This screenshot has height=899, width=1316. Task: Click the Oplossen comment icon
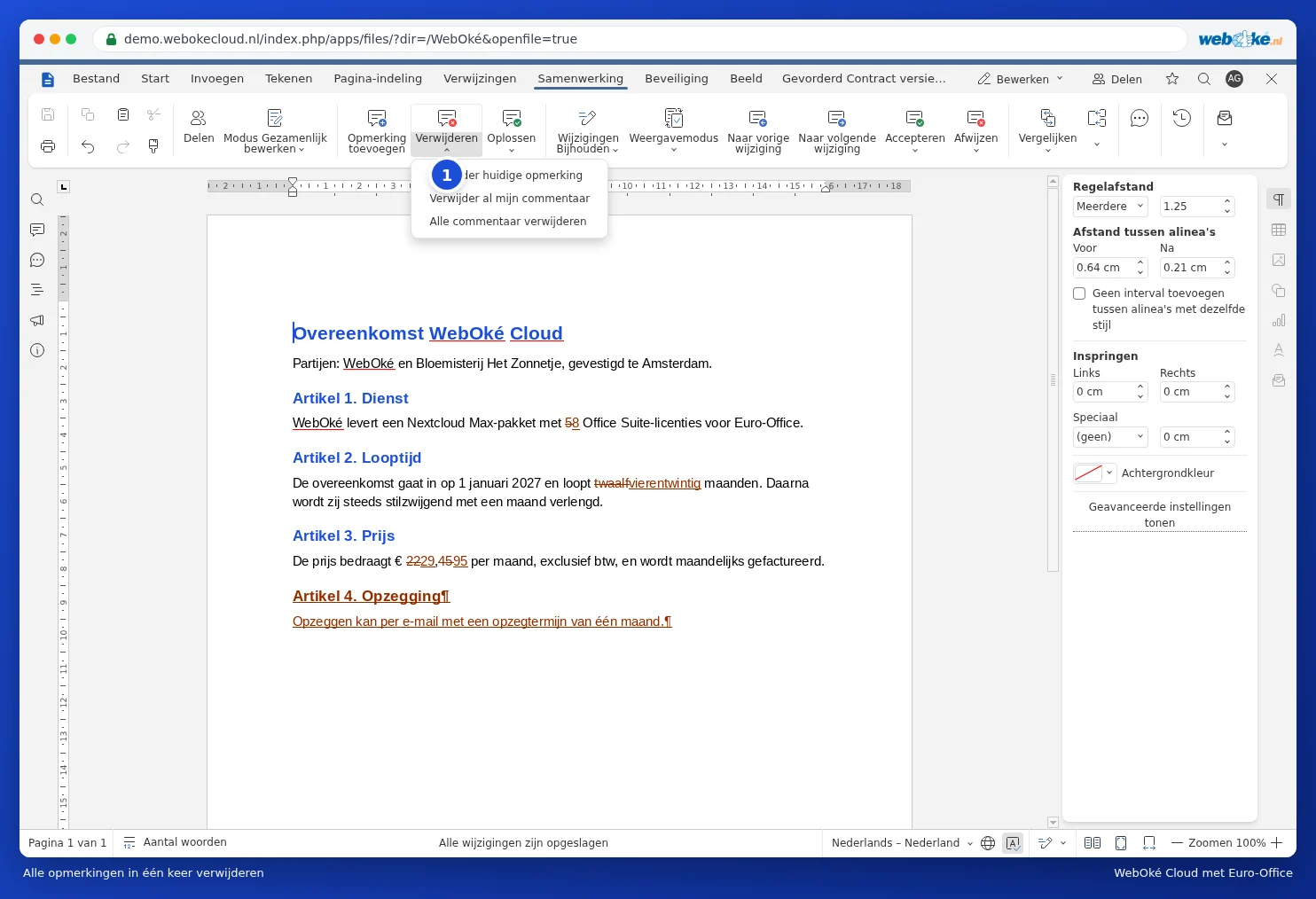pos(512,118)
